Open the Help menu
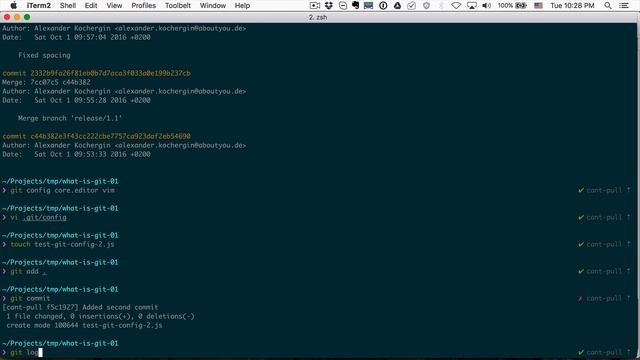Viewport: 640px width, 360px height. point(242,6)
